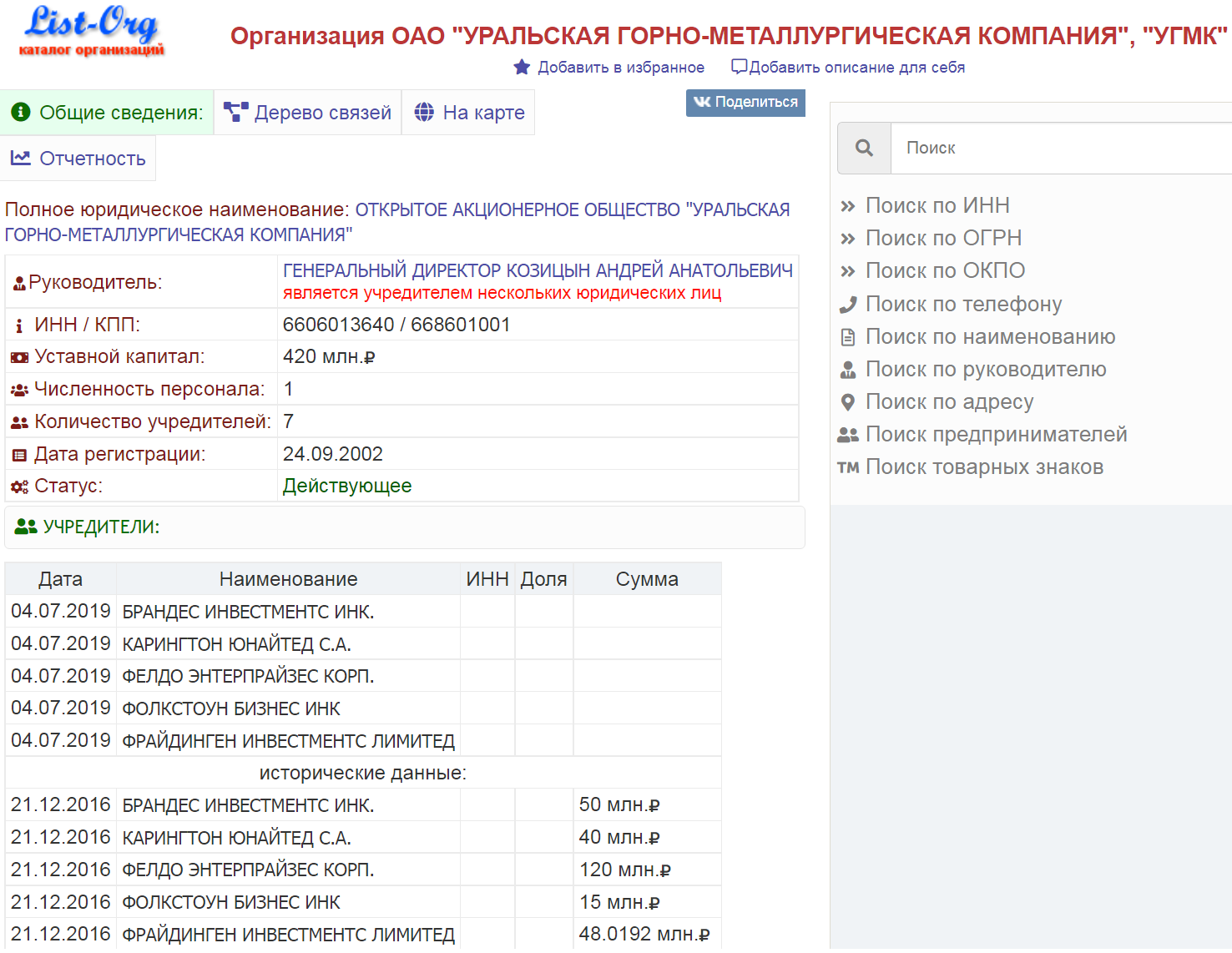The height and width of the screenshot is (953, 1232).
Task: Open the Отчетность tab
Action: 78,158
